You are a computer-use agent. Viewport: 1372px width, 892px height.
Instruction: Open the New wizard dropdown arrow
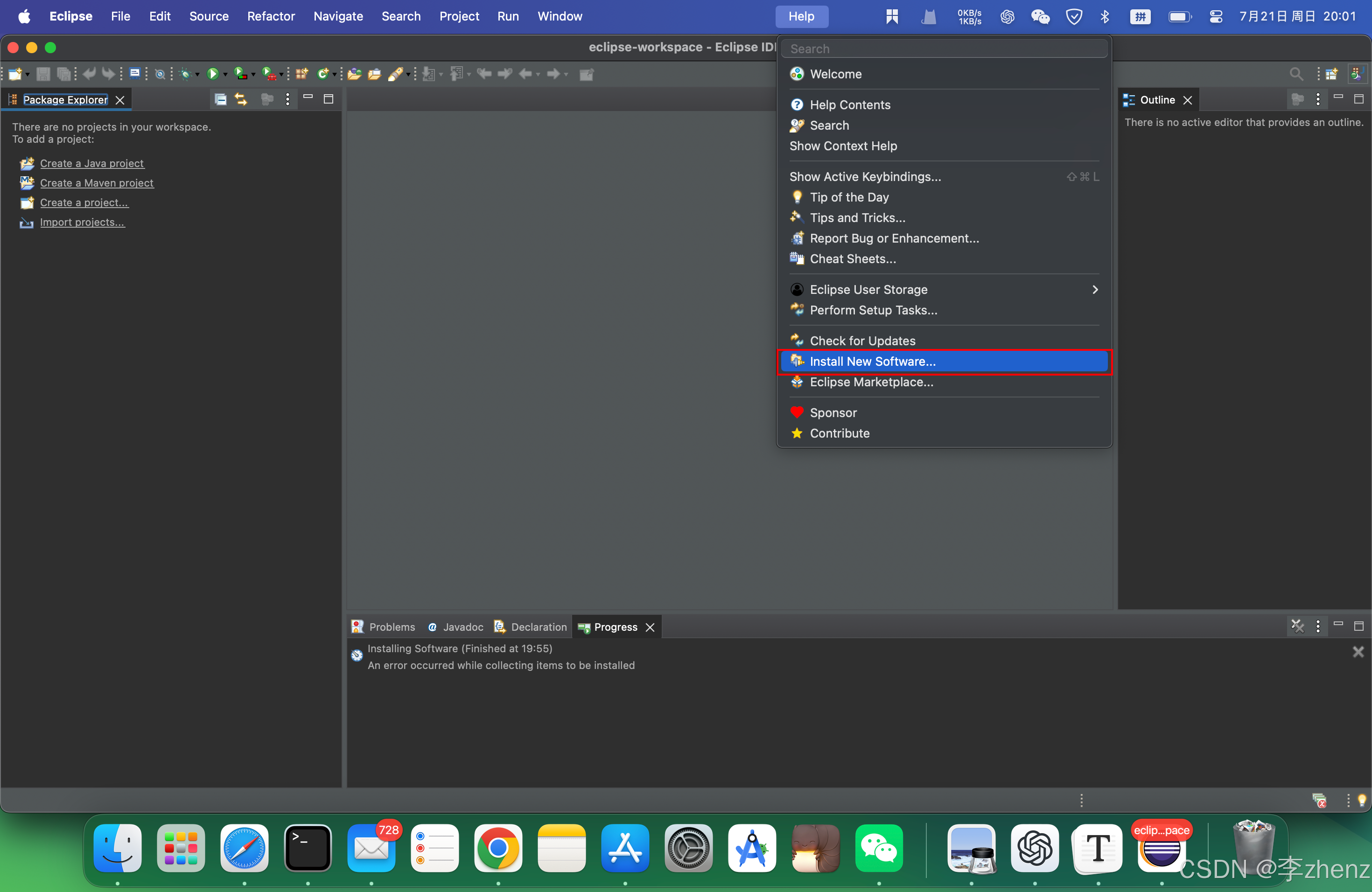coord(28,74)
